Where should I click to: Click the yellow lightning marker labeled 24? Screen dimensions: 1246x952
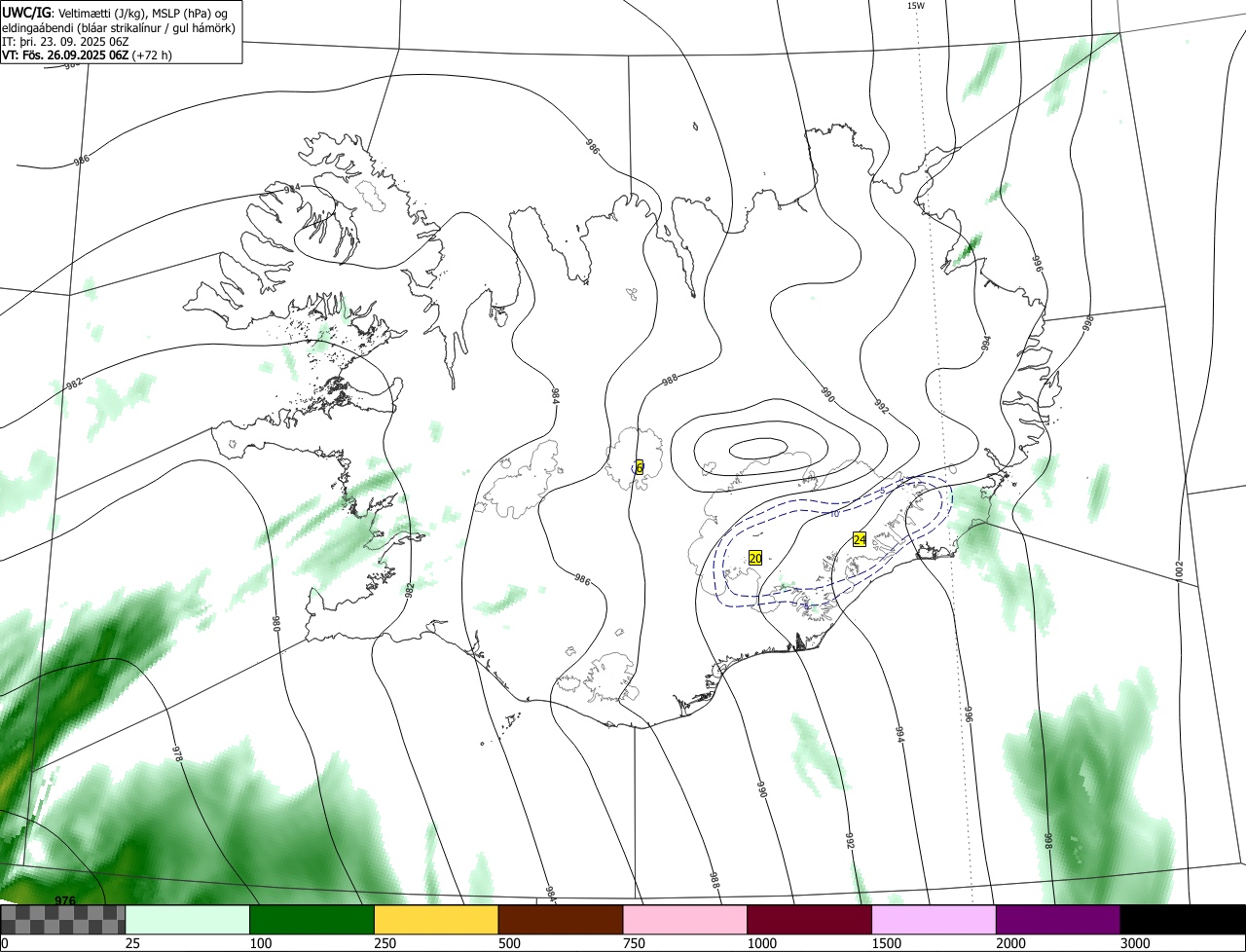pyautogui.click(x=860, y=539)
